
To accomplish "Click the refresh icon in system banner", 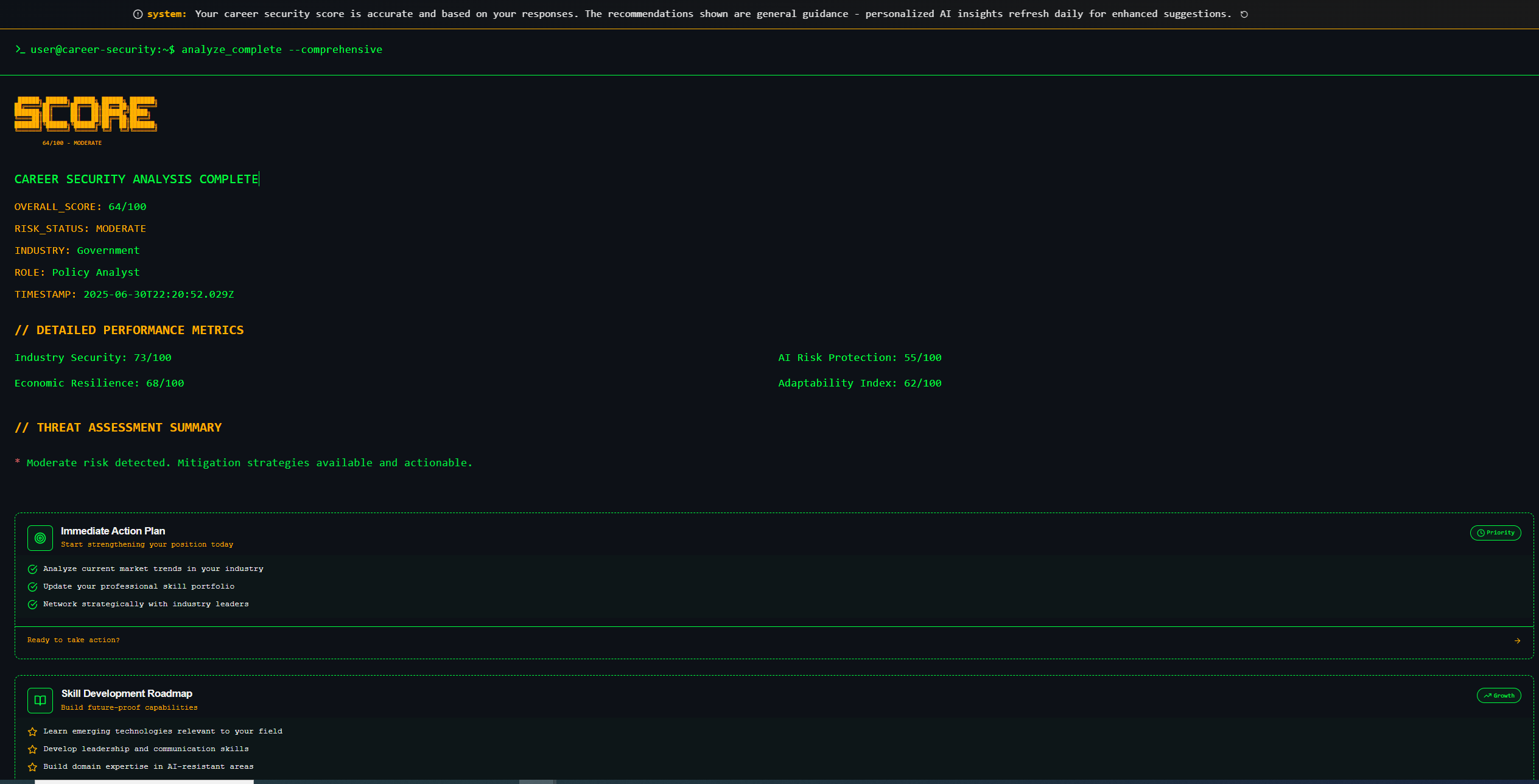I will [1244, 14].
